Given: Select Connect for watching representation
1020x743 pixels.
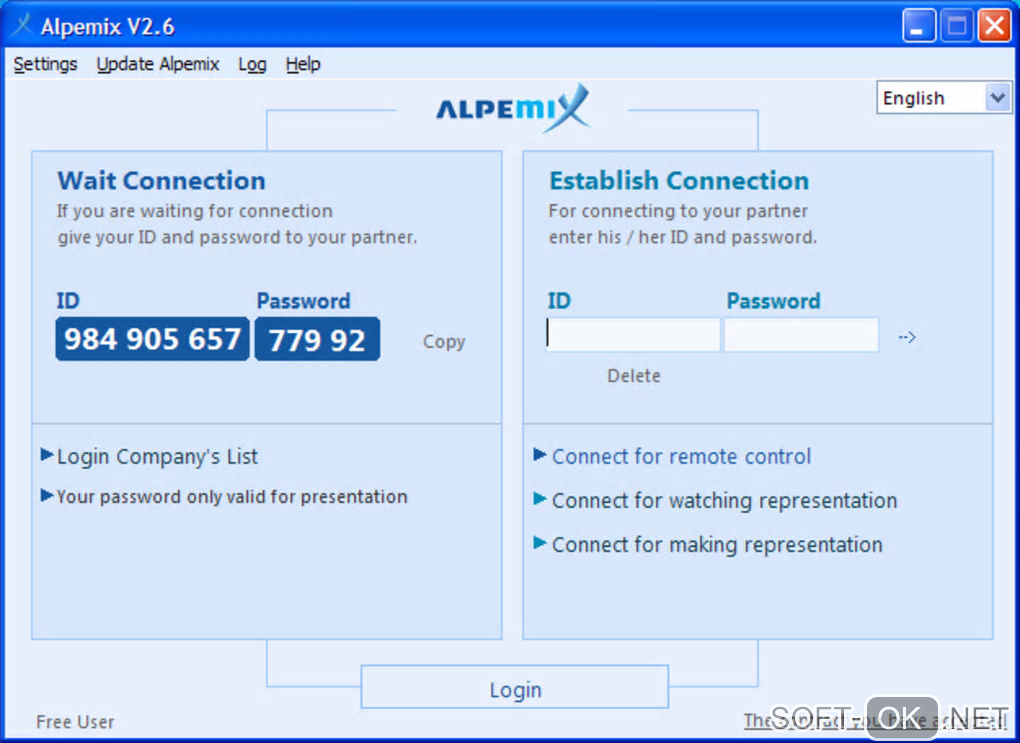Looking at the screenshot, I should point(724,501).
